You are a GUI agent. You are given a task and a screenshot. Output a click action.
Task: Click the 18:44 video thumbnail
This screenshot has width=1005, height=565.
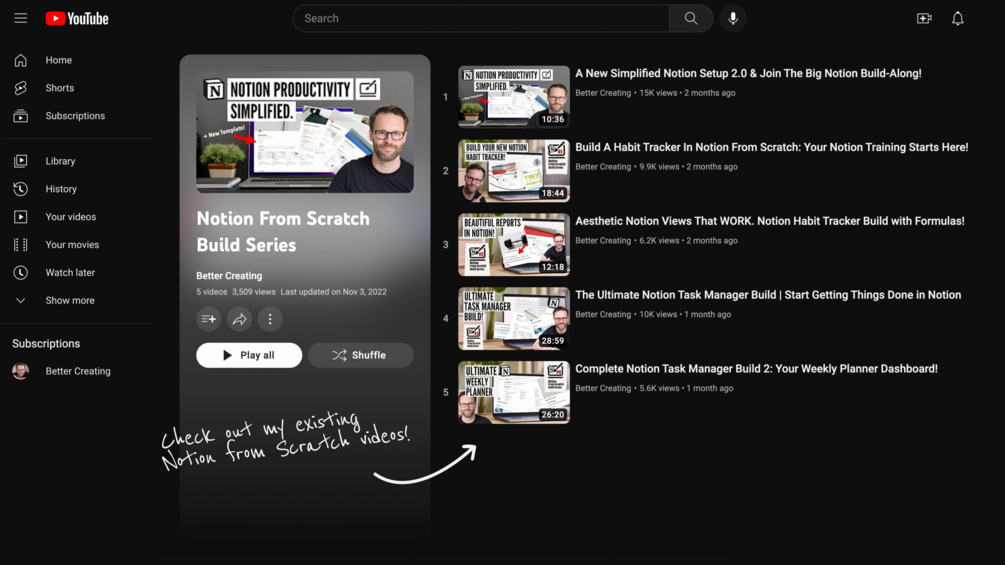click(514, 170)
